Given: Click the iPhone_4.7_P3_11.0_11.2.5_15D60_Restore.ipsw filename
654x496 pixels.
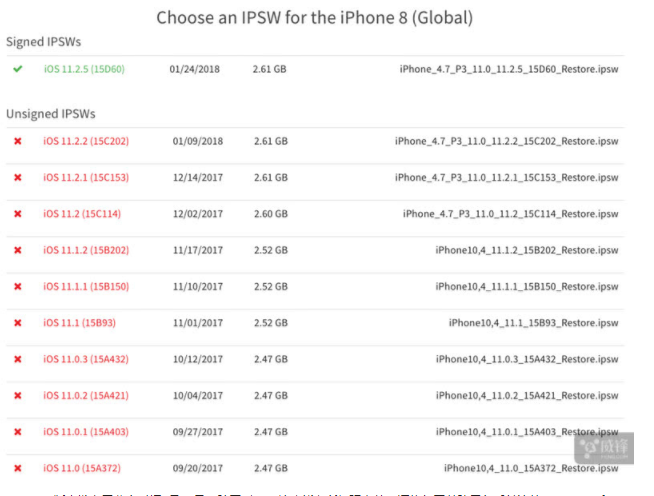Looking at the screenshot, I should click(x=508, y=69).
